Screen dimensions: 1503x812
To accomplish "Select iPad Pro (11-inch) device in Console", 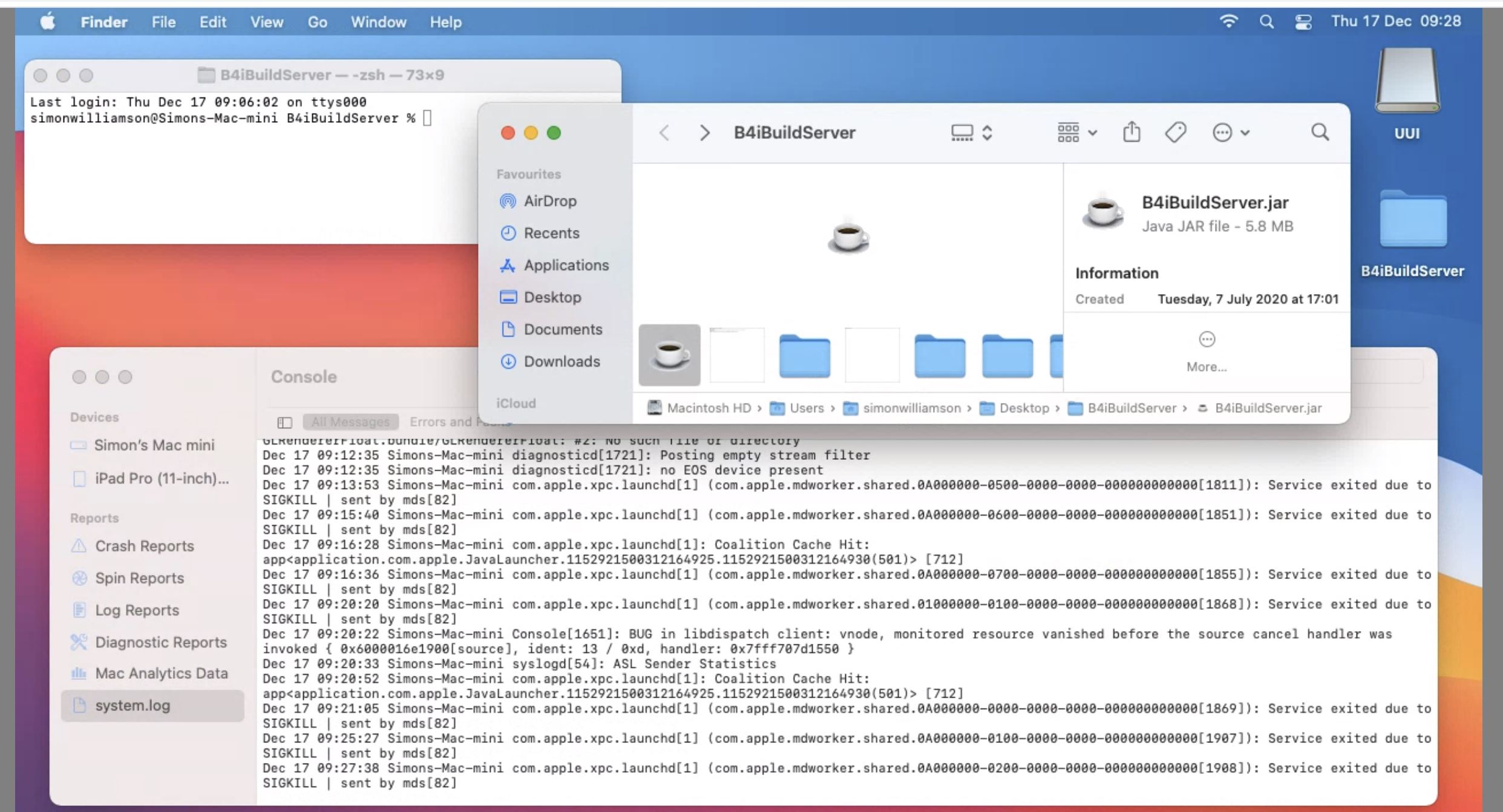I will pos(162,479).
